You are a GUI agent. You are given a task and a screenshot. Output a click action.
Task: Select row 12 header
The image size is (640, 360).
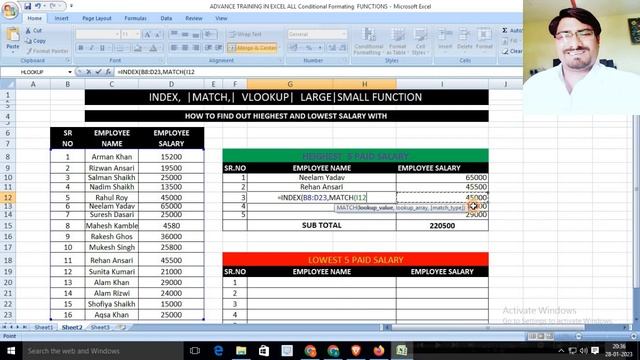click(8, 198)
